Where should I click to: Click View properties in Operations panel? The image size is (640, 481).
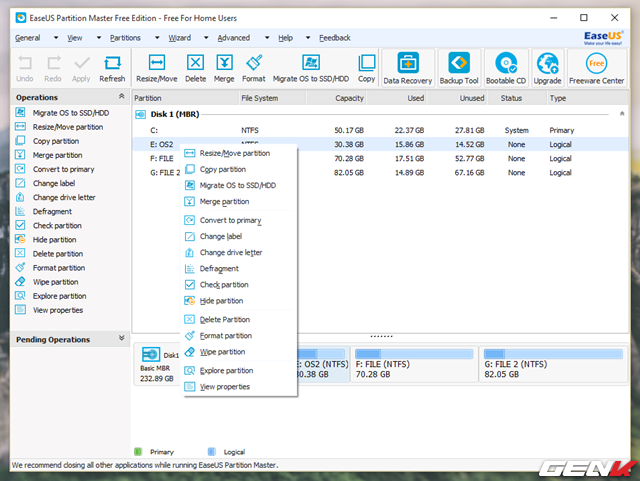coord(58,310)
